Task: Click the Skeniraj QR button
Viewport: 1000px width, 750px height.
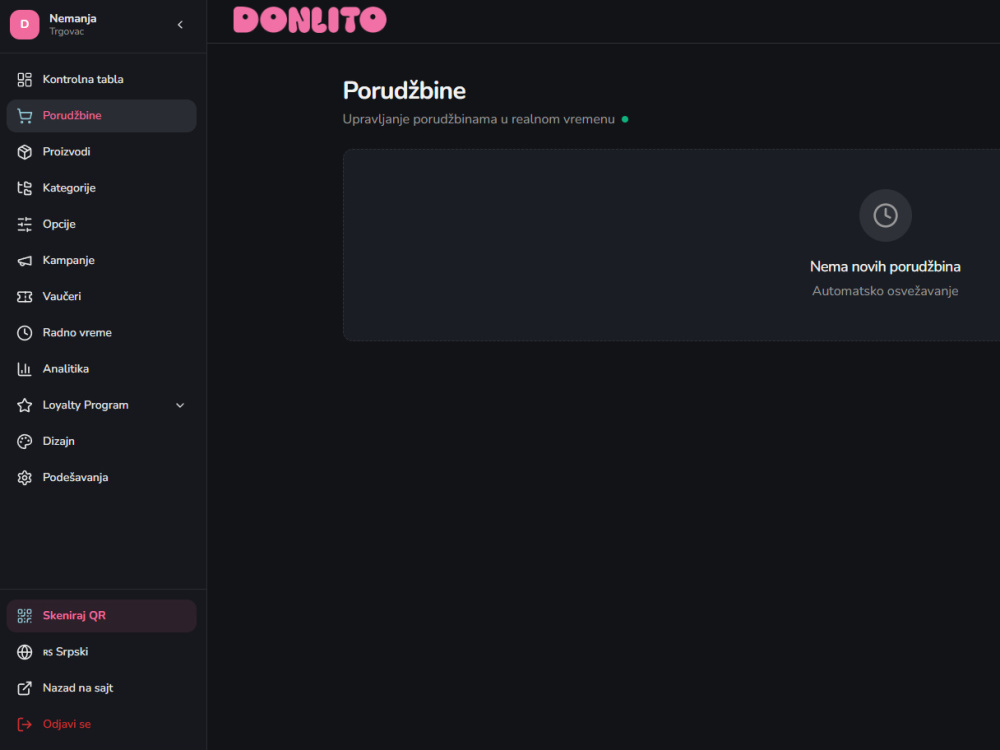Action: point(101,615)
